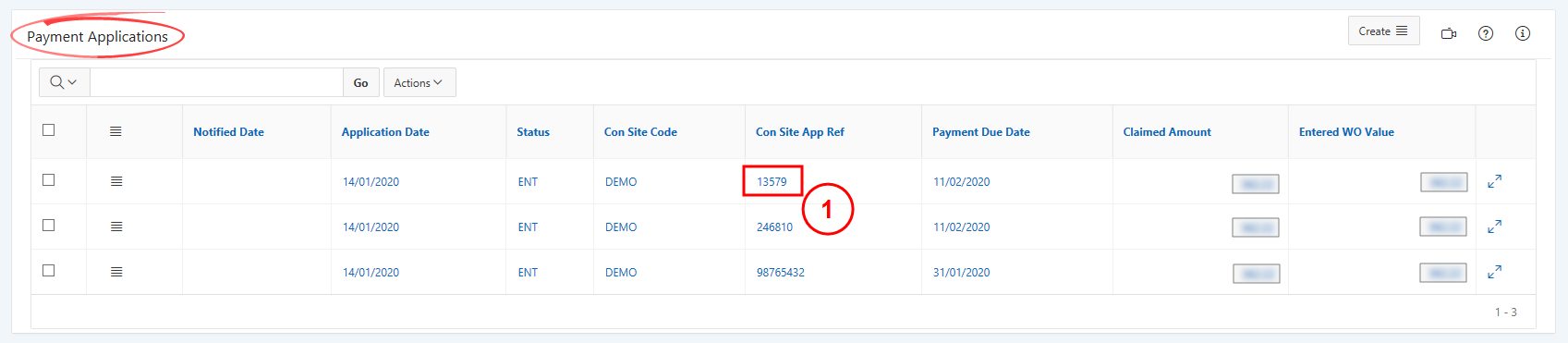Viewport: 1568px width, 343px height.
Task: Click the row menu icon in header
Action: point(115,131)
